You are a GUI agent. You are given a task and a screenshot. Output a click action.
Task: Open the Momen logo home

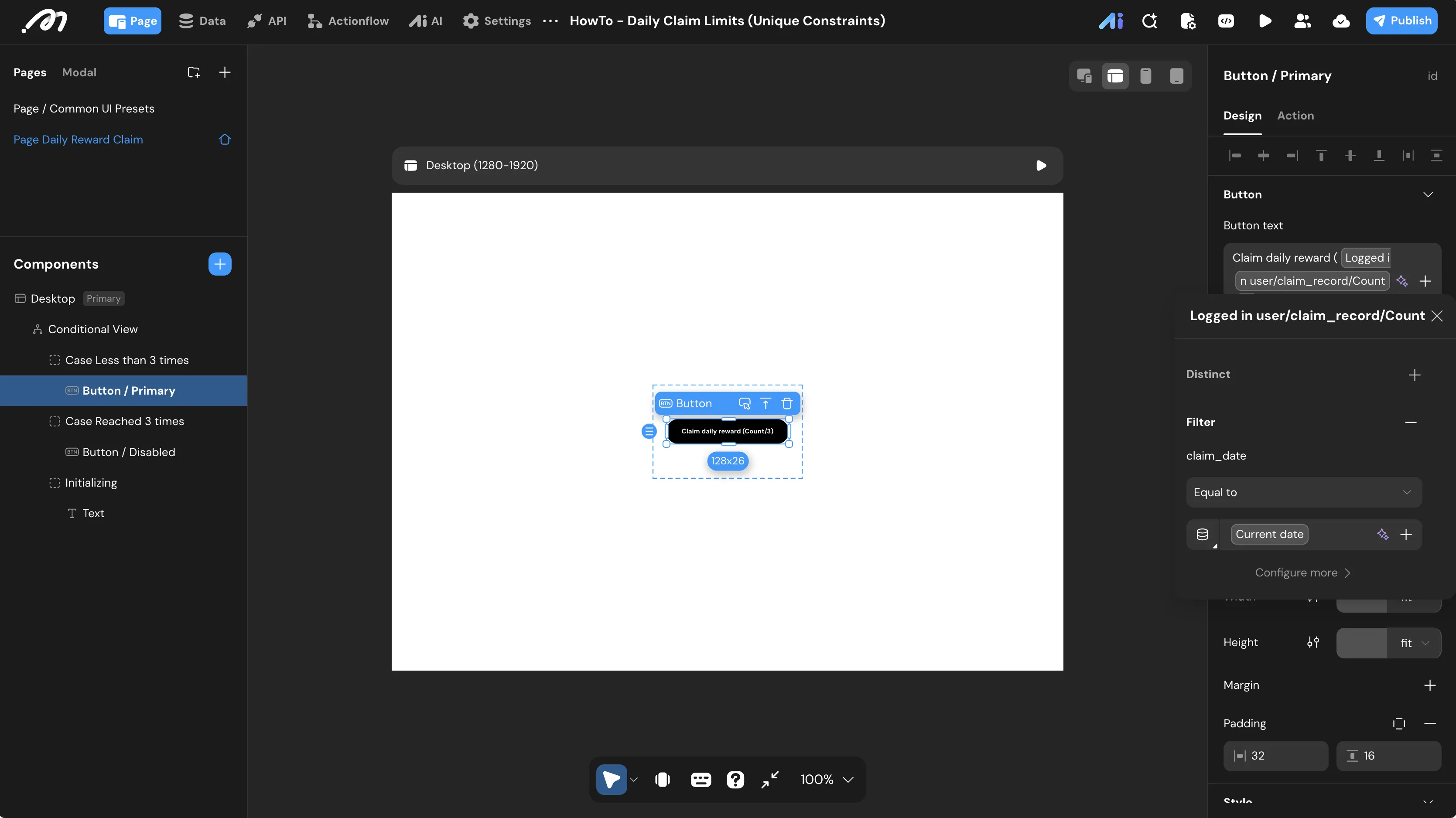coord(44,21)
